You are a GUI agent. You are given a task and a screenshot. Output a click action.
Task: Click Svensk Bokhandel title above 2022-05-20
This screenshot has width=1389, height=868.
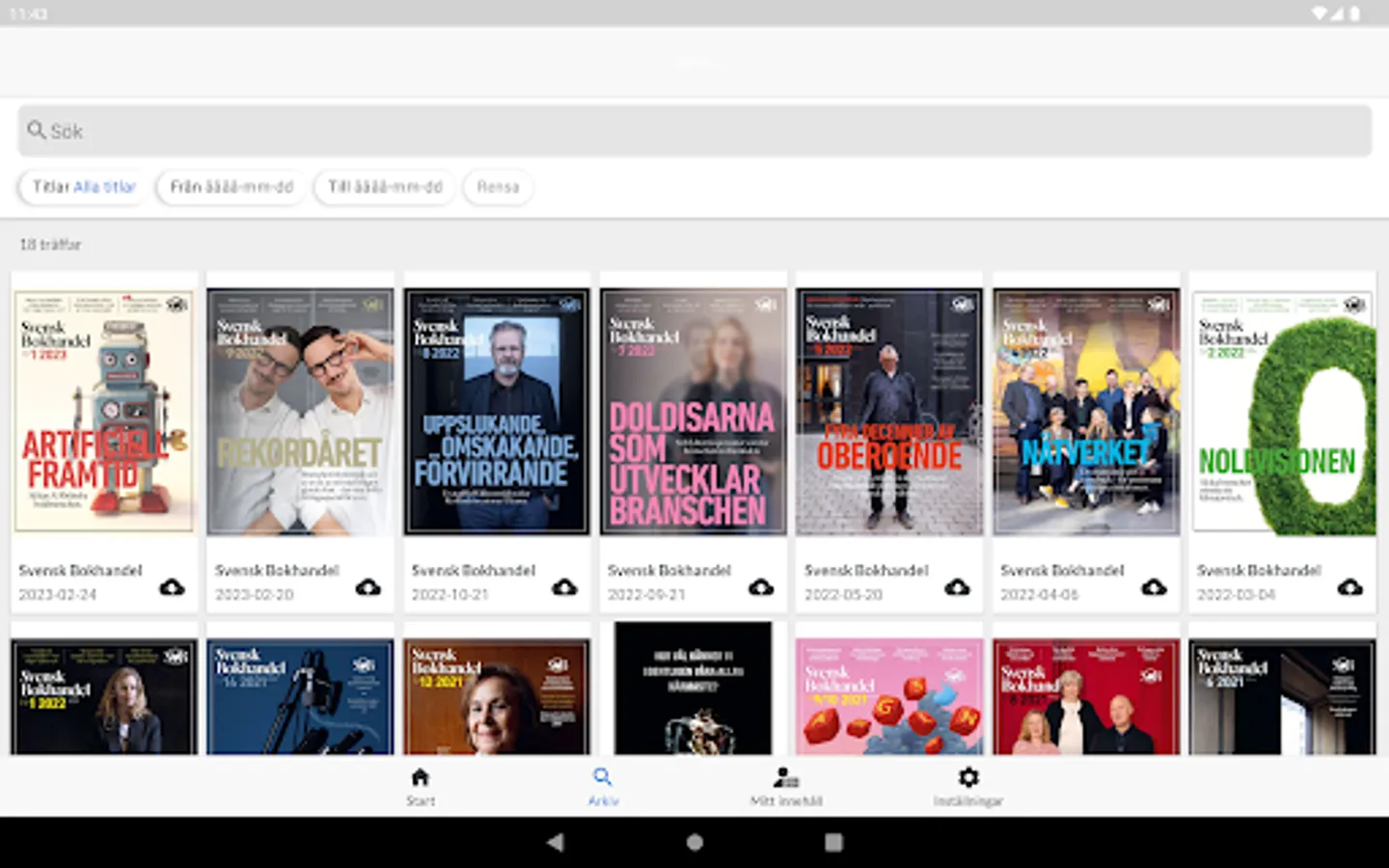pyautogui.click(x=867, y=571)
